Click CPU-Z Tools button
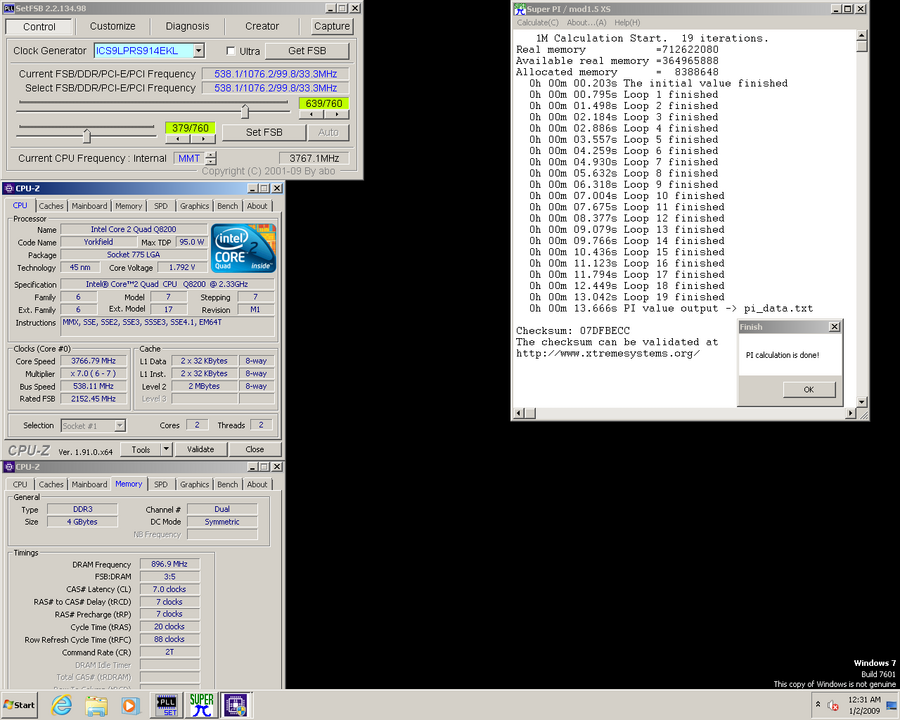The width and height of the screenshot is (900, 720). [141, 449]
